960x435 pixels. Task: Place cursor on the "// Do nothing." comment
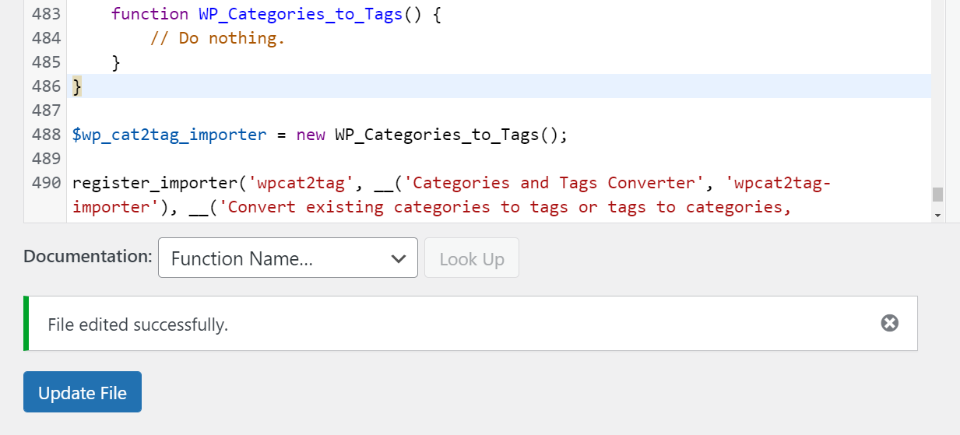click(x=217, y=39)
